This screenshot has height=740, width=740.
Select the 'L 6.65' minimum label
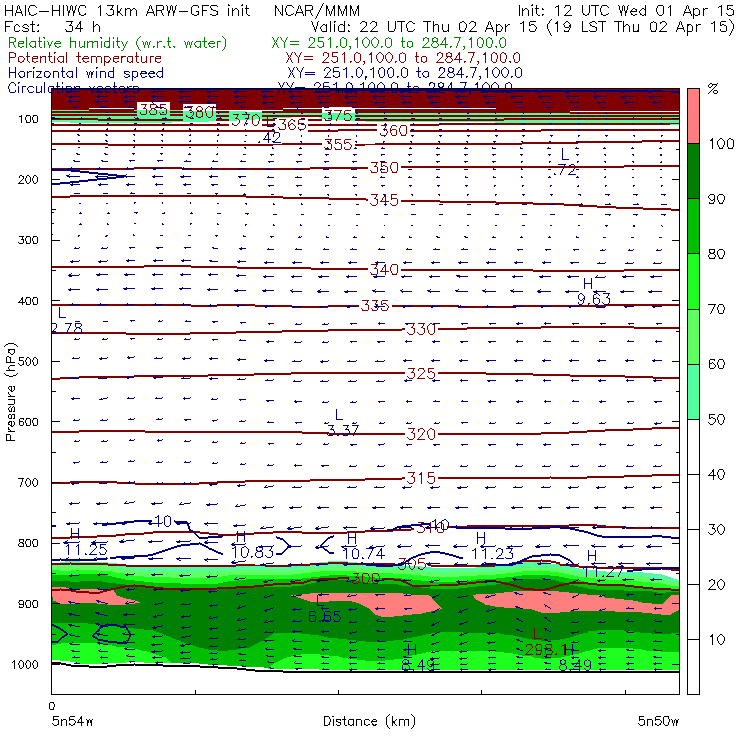(x=324, y=609)
